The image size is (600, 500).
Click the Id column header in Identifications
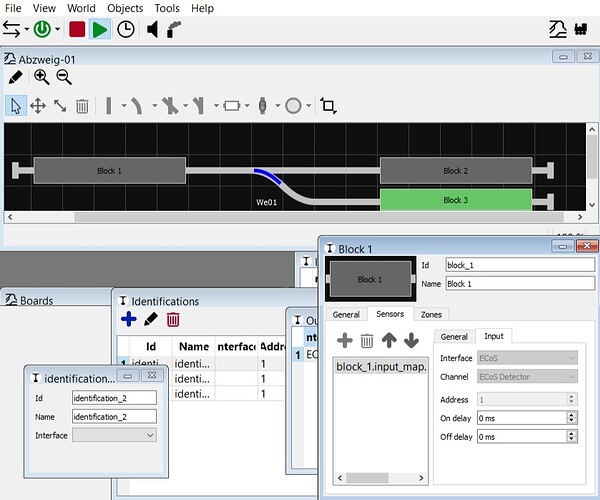pos(151,347)
